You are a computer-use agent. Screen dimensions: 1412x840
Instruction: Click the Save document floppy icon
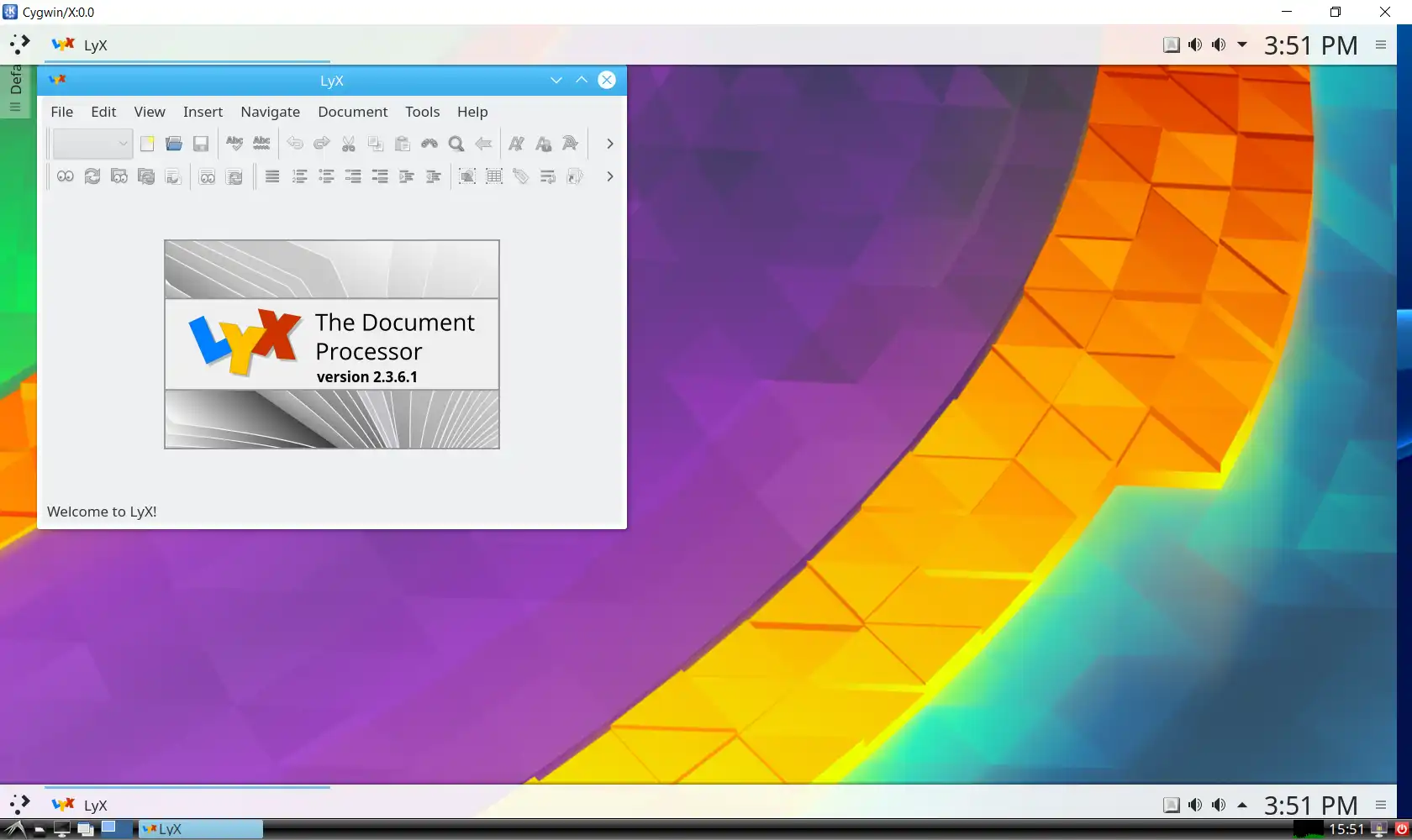(201, 144)
